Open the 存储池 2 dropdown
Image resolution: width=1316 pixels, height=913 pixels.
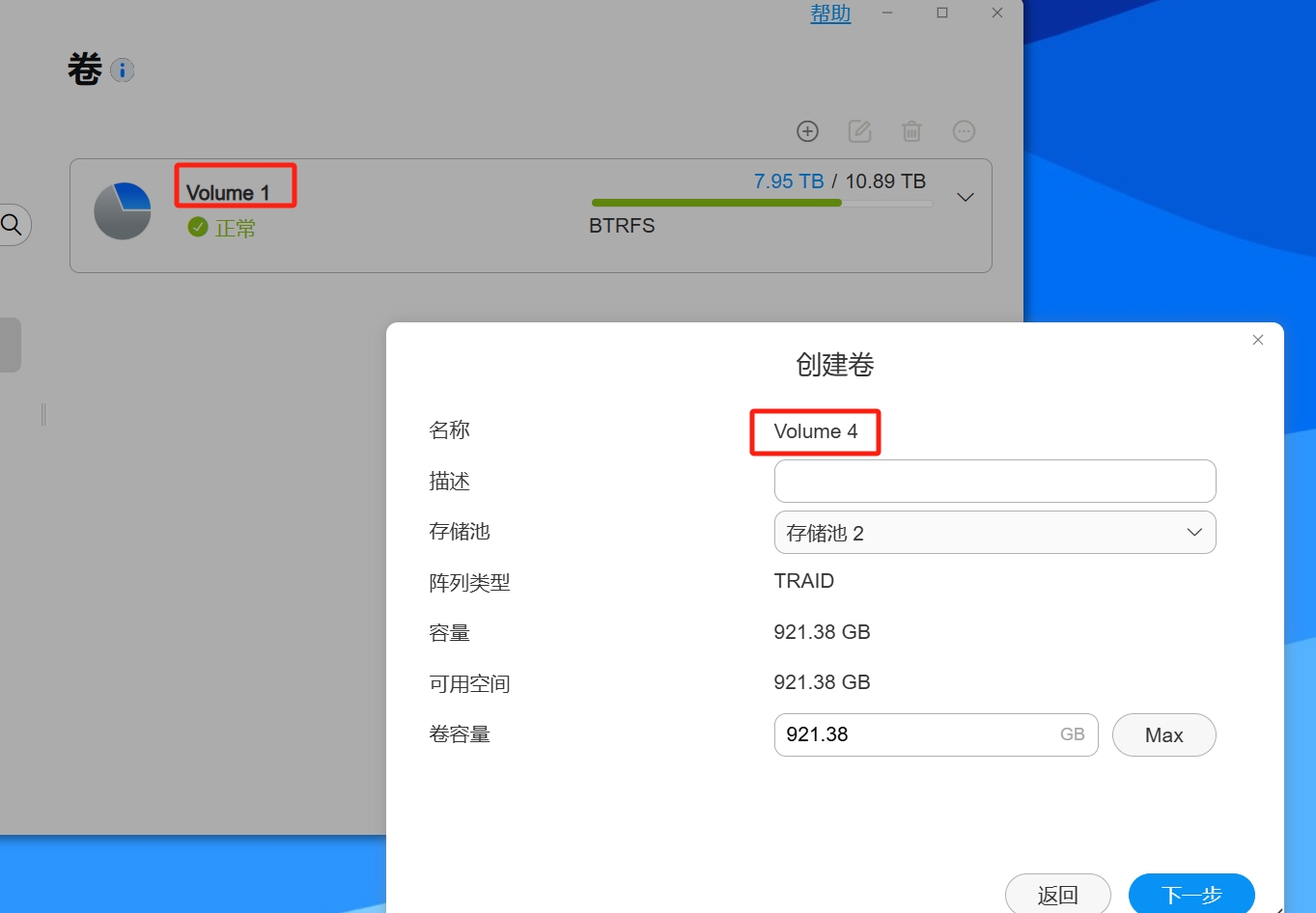994,532
